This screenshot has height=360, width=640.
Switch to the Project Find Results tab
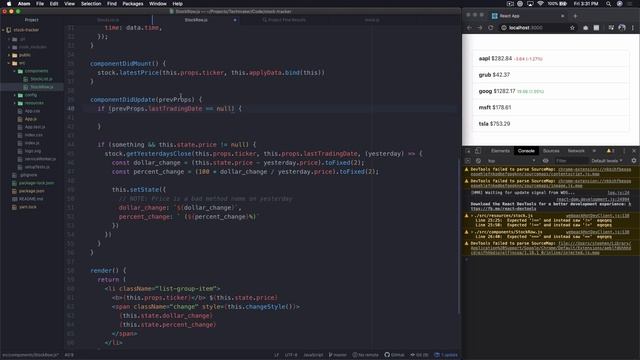(x=284, y=20)
